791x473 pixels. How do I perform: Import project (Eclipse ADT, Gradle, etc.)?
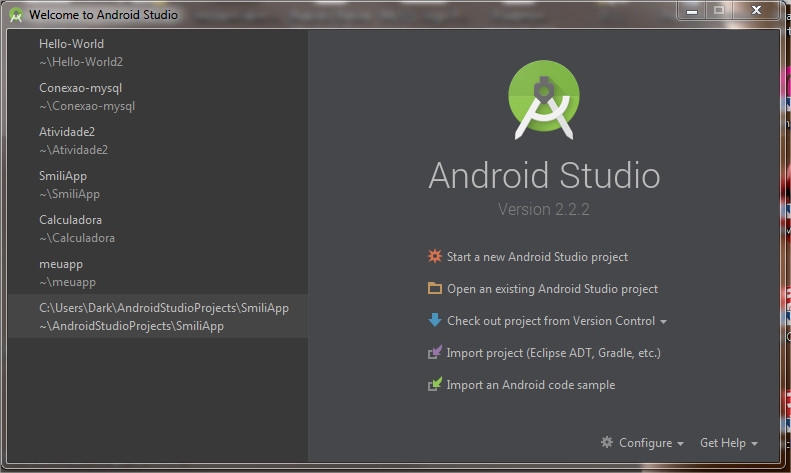tap(553, 352)
